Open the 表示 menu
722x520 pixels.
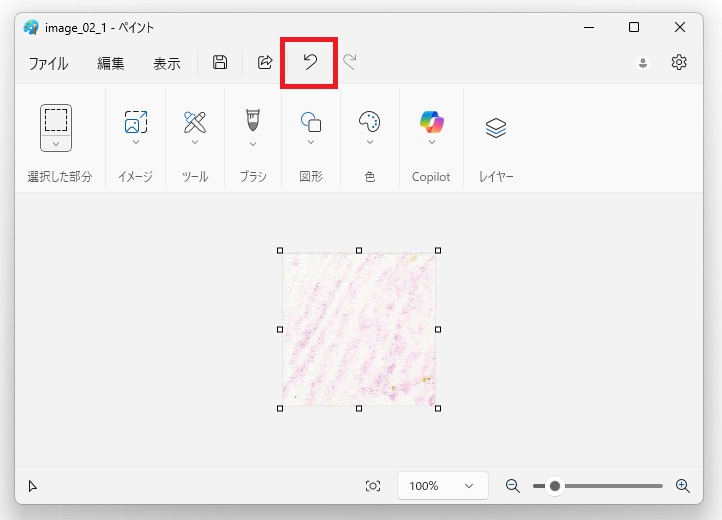(x=167, y=63)
